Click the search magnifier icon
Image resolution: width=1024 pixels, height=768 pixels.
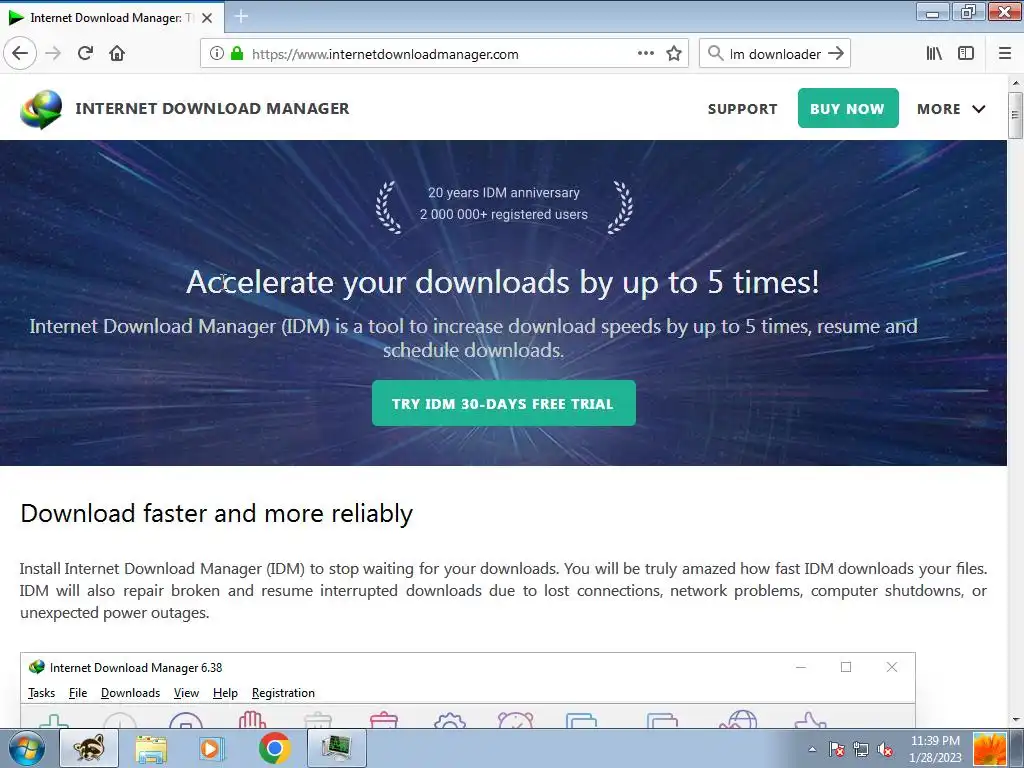pyautogui.click(x=715, y=53)
